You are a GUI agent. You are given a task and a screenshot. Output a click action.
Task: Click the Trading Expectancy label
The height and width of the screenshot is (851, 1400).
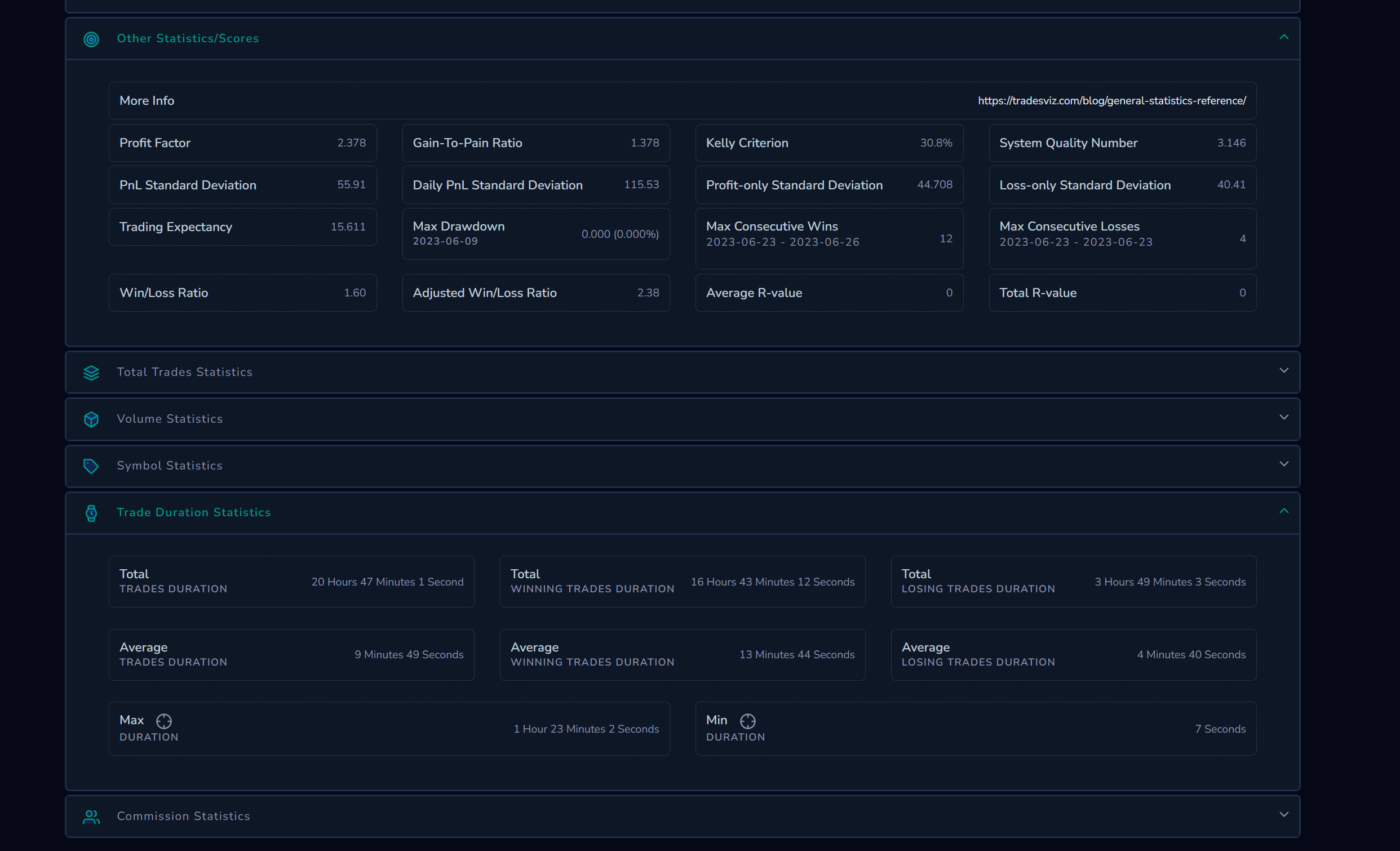[176, 227]
